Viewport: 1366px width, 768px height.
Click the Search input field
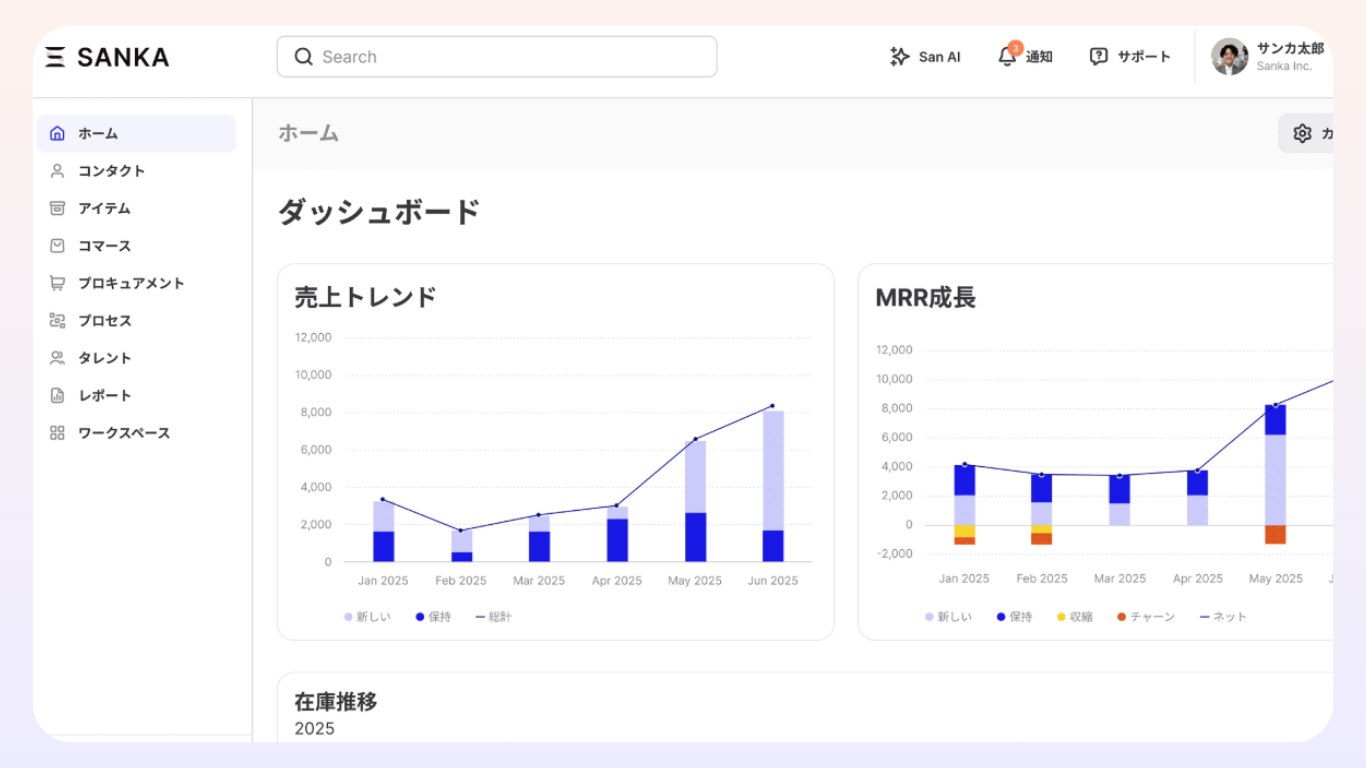point(497,57)
